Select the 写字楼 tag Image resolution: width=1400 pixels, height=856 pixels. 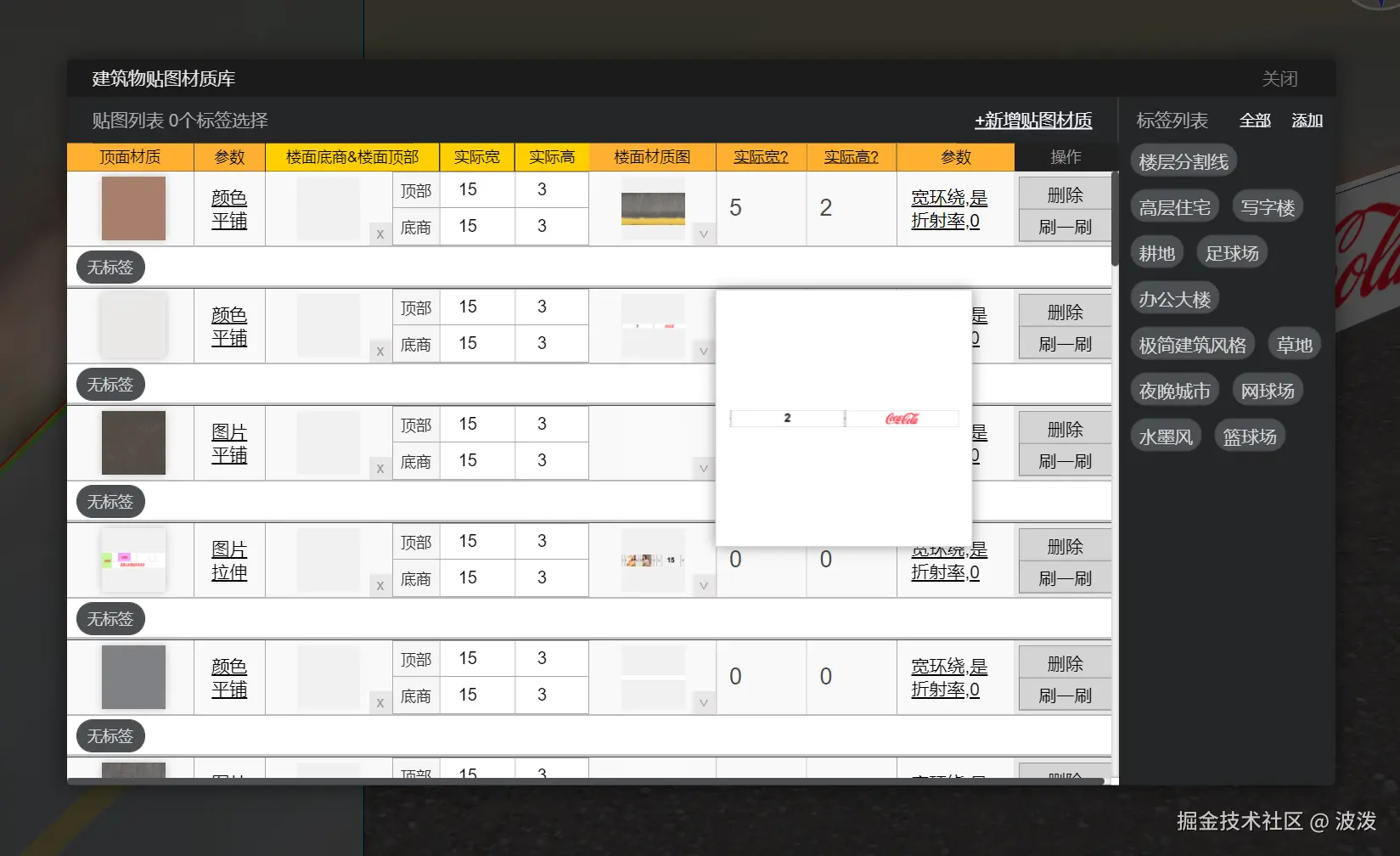(1268, 207)
